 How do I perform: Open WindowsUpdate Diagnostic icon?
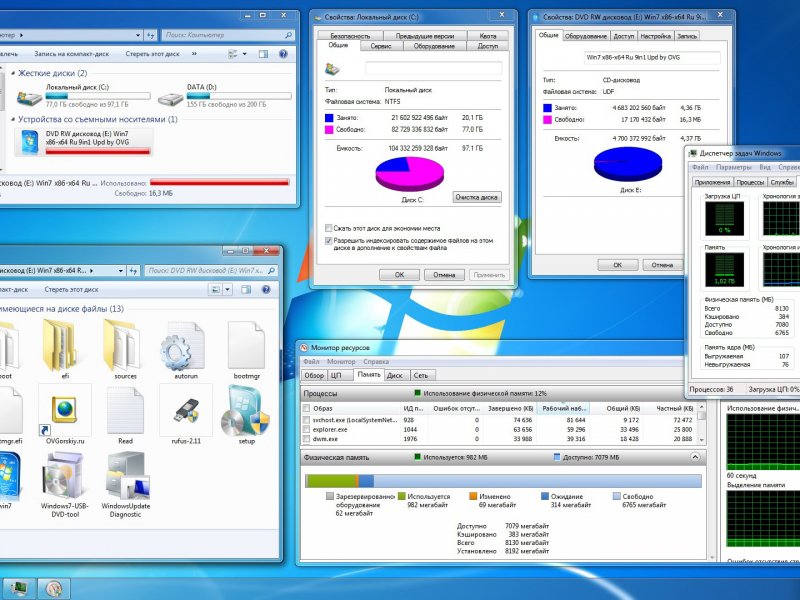pyautogui.click(x=126, y=476)
